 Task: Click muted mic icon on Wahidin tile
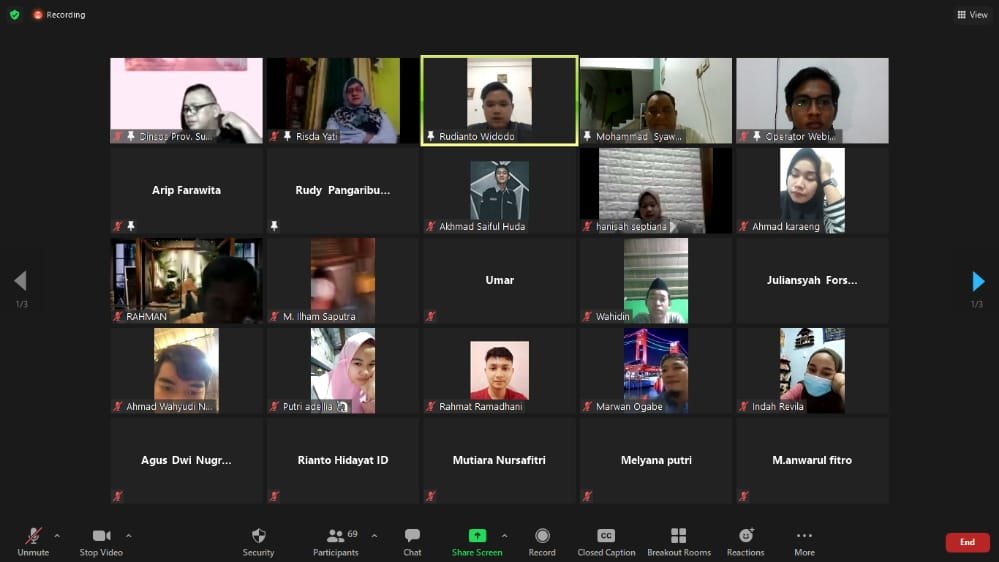click(x=587, y=316)
